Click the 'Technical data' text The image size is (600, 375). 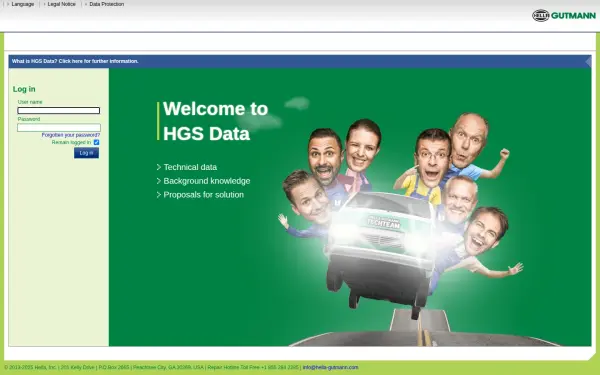point(190,167)
